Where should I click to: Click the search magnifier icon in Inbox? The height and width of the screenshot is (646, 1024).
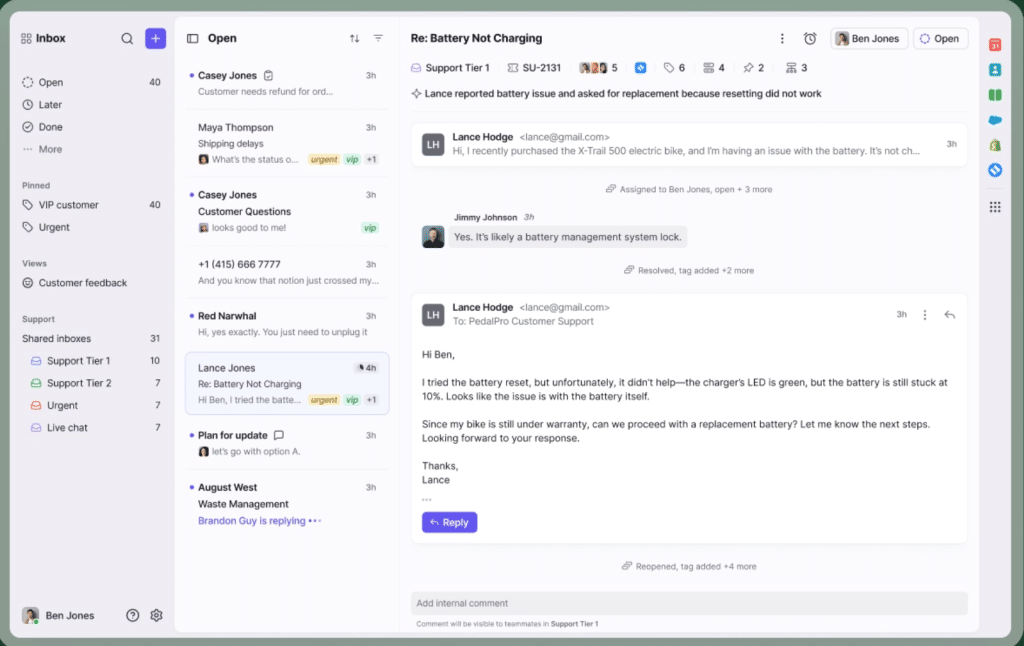[x=127, y=39]
